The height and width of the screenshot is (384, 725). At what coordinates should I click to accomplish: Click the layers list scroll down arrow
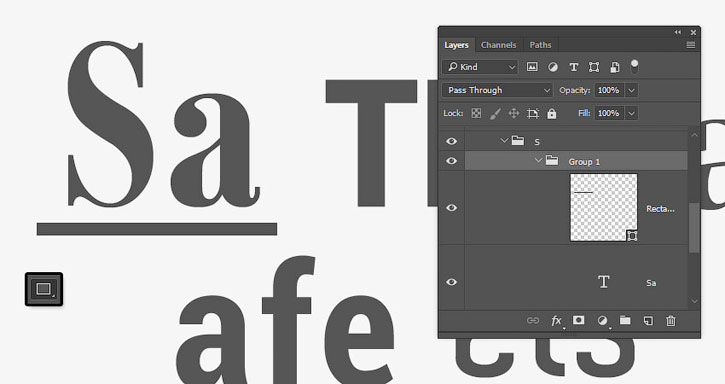point(694,301)
